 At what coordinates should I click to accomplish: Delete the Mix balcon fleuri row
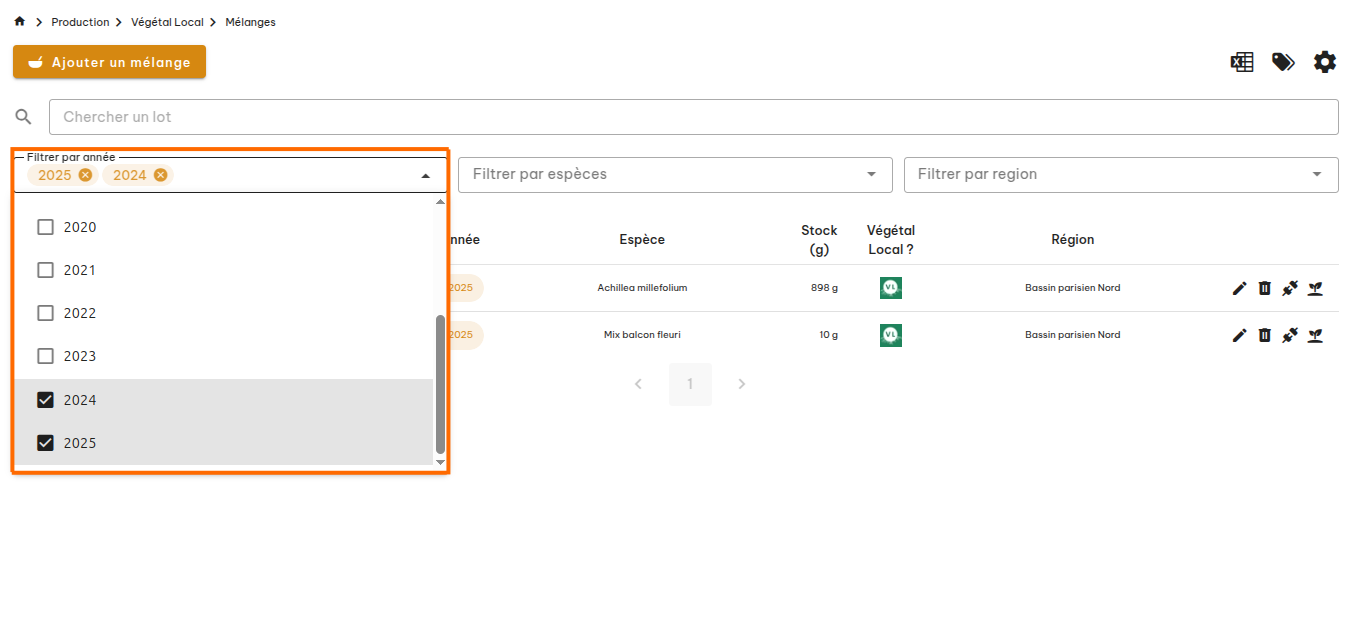[x=1264, y=335]
